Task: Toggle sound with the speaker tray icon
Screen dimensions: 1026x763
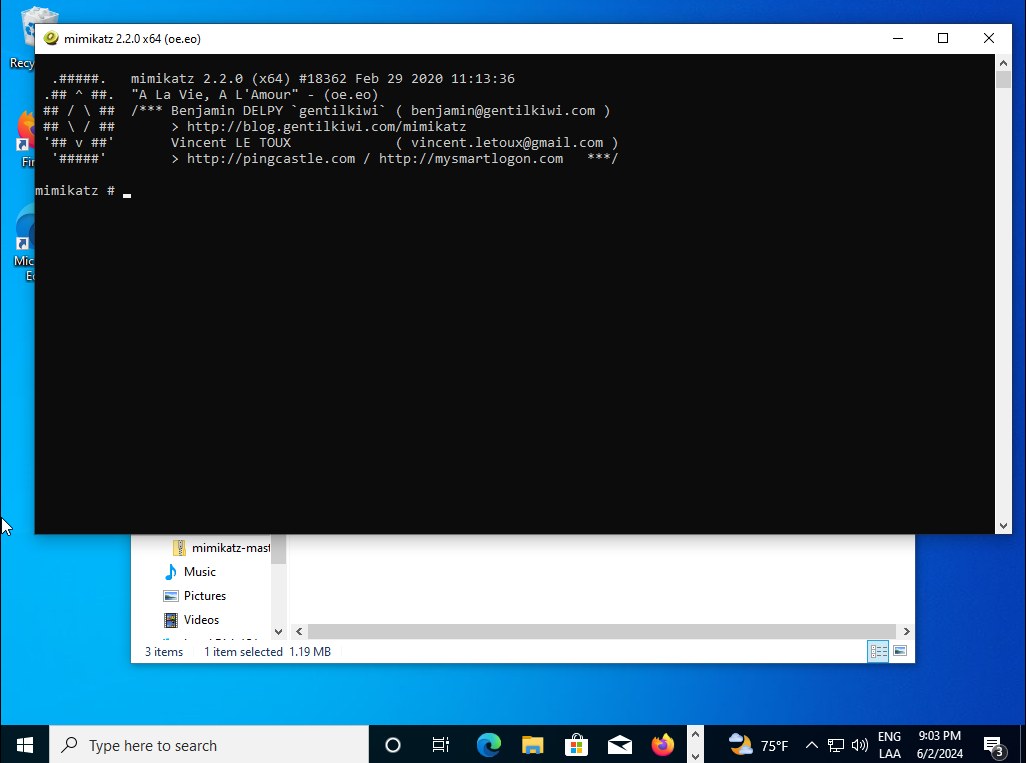Action: [x=860, y=744]
